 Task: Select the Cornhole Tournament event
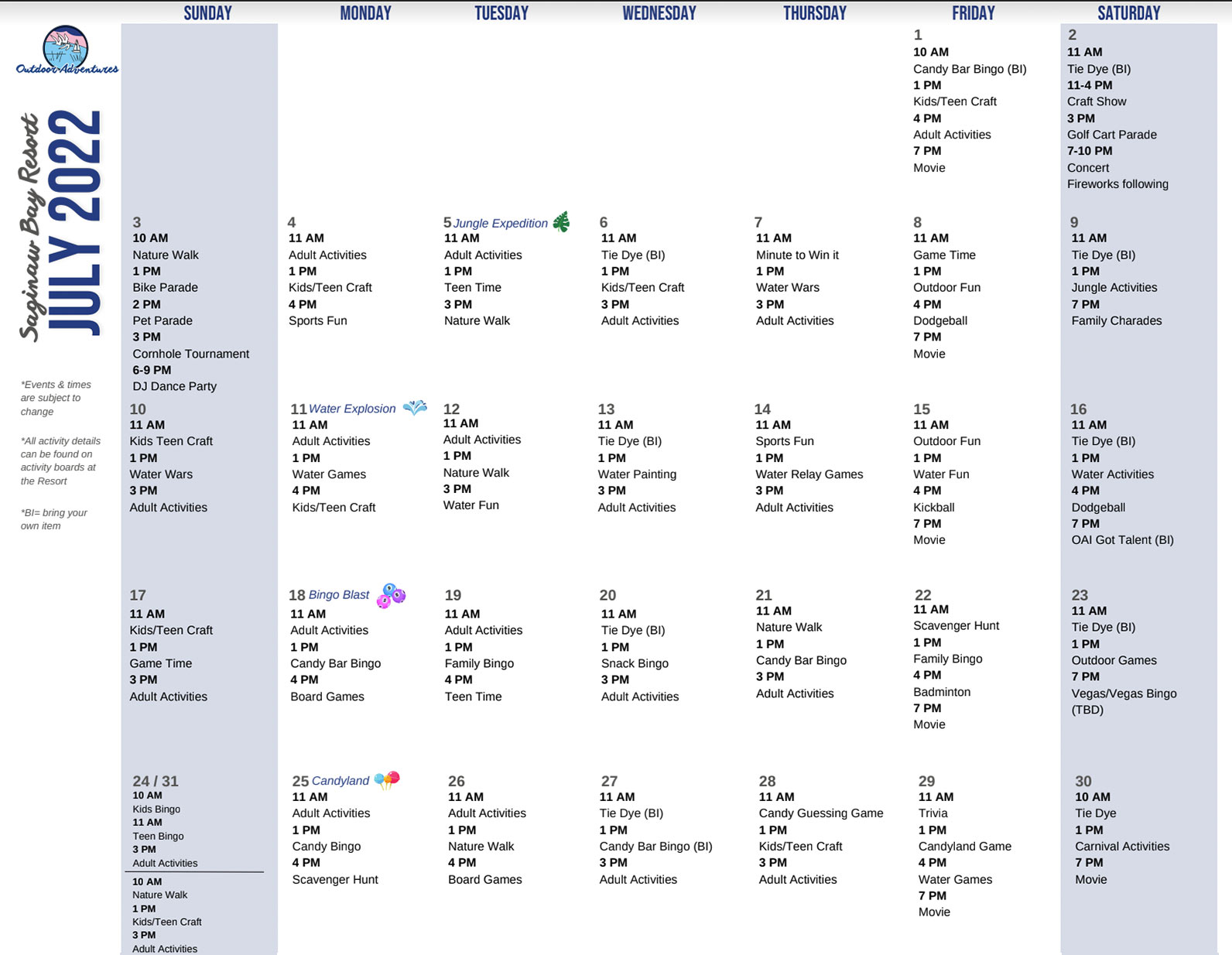(190, 354)
